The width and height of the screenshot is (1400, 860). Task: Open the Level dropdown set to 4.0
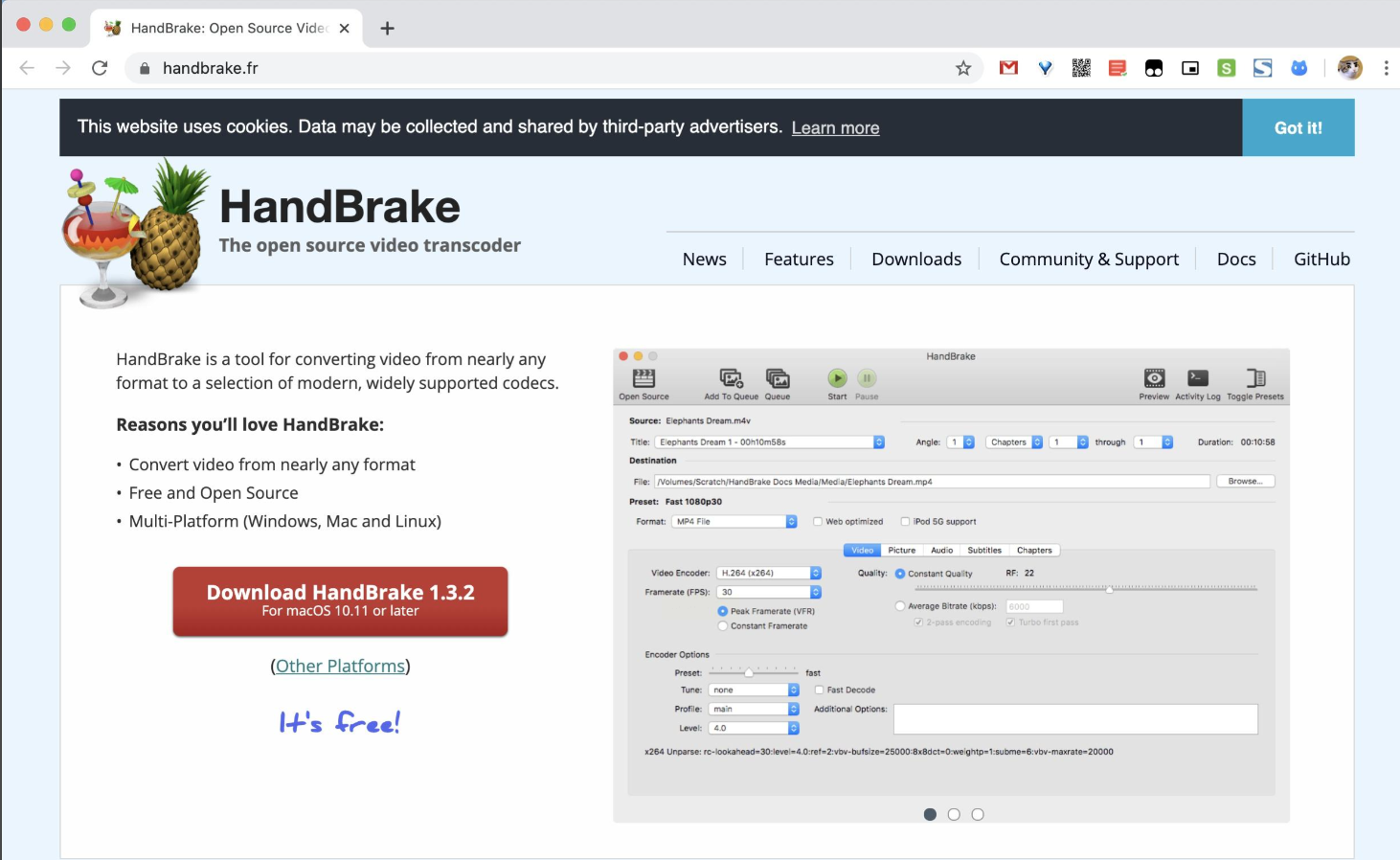[x=754, y=728]
